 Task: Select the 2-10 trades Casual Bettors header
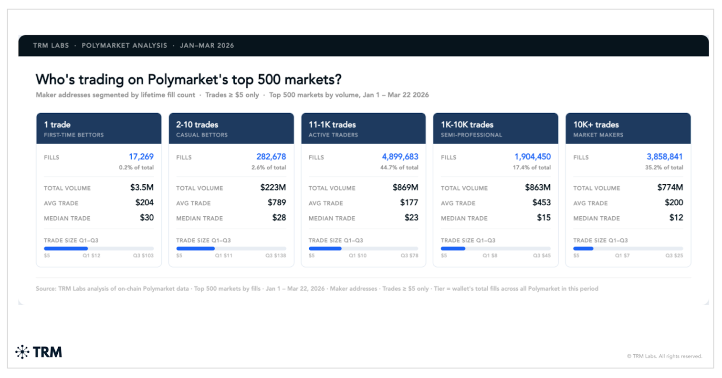231,128
